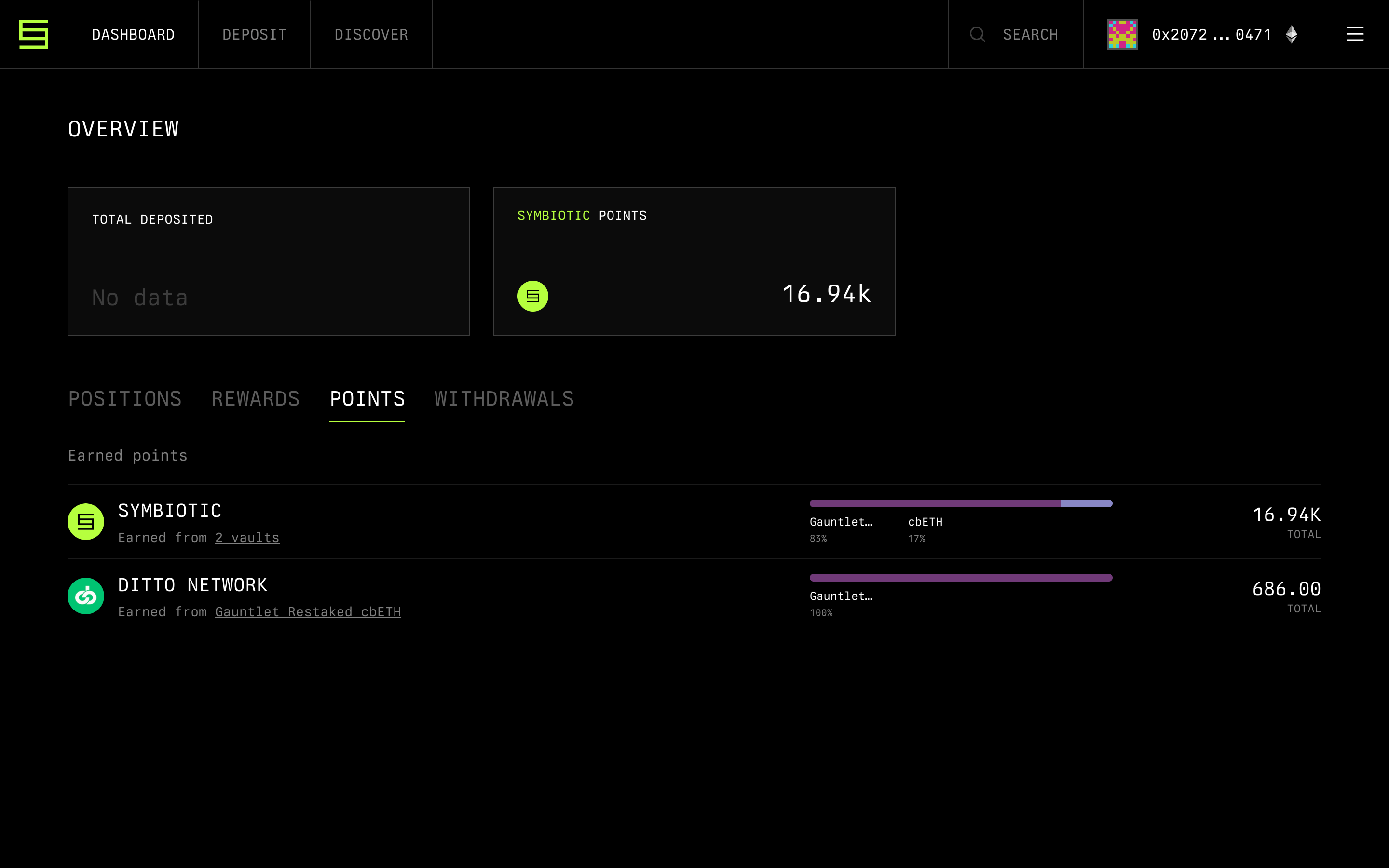
Task: Click the Ethereum network icon
Action: (x=1292, y=34)
